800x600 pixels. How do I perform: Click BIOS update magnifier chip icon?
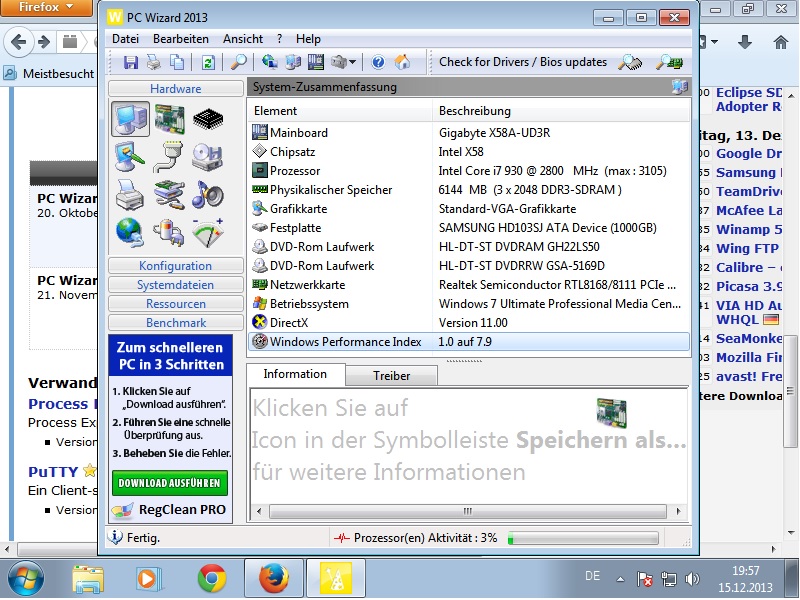pos(669,62)
